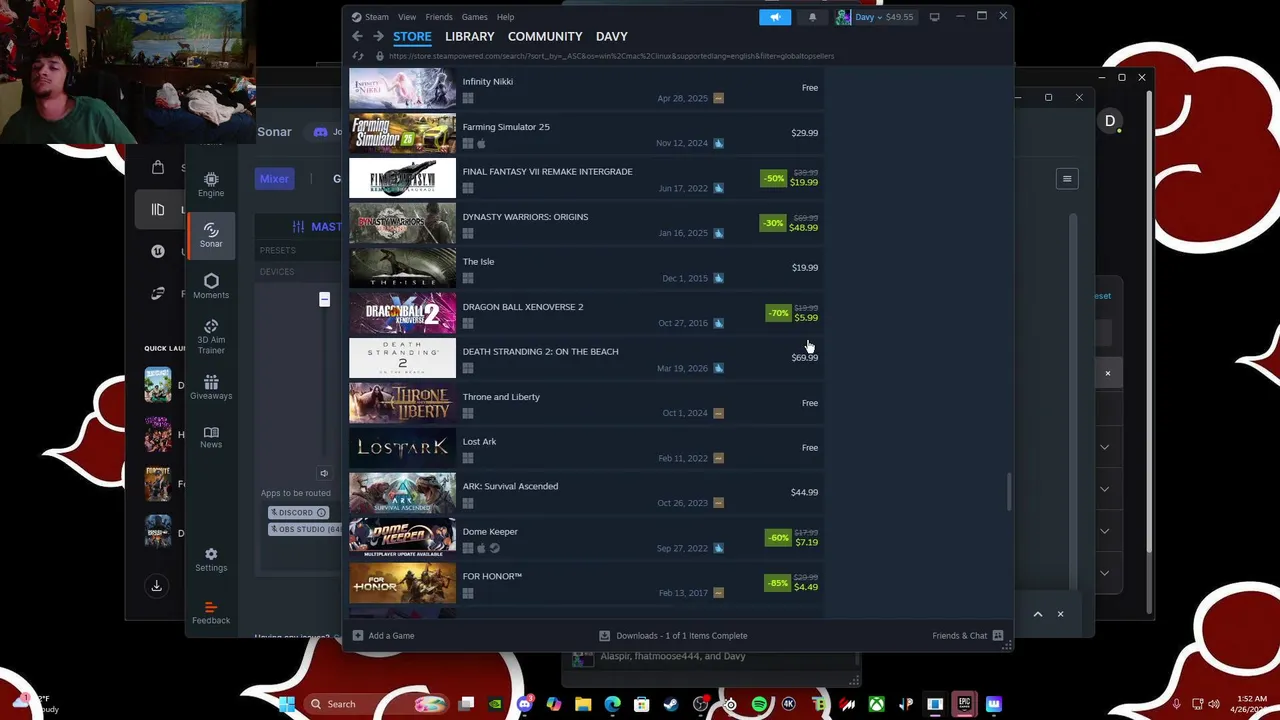The height and width of the screenshot is (720, 1280).
Task: Open 3D Aim Trainer in SteelSeries
Action: 211,337
